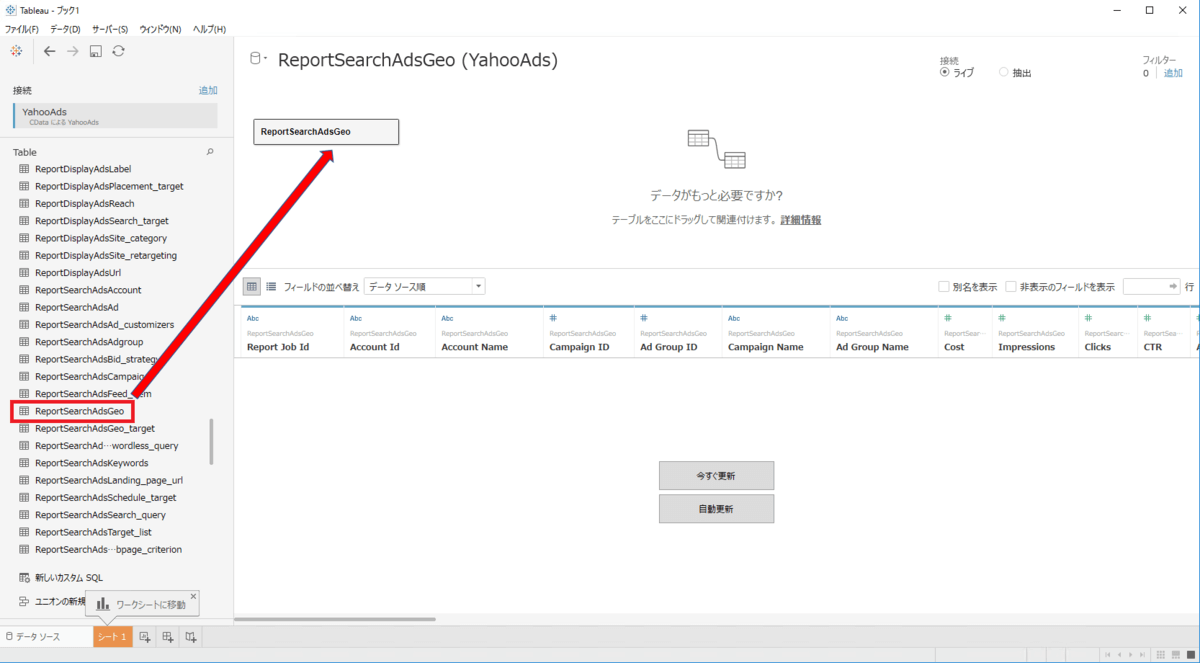Click the # type icon above CTR
This screenshot has width=1200, height=663.
[1147, 319]
